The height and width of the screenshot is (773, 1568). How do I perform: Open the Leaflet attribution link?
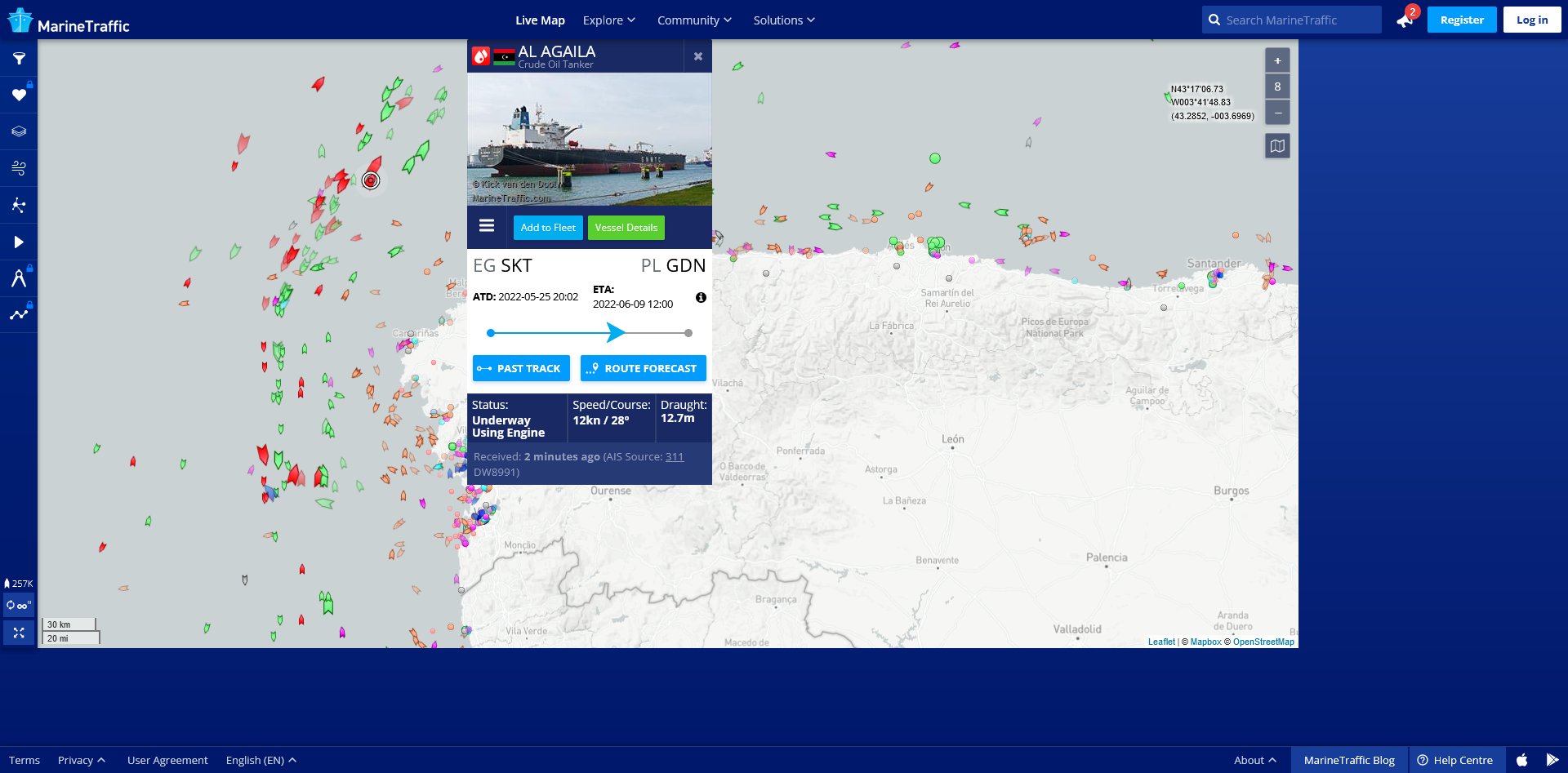click(1161, 642)
